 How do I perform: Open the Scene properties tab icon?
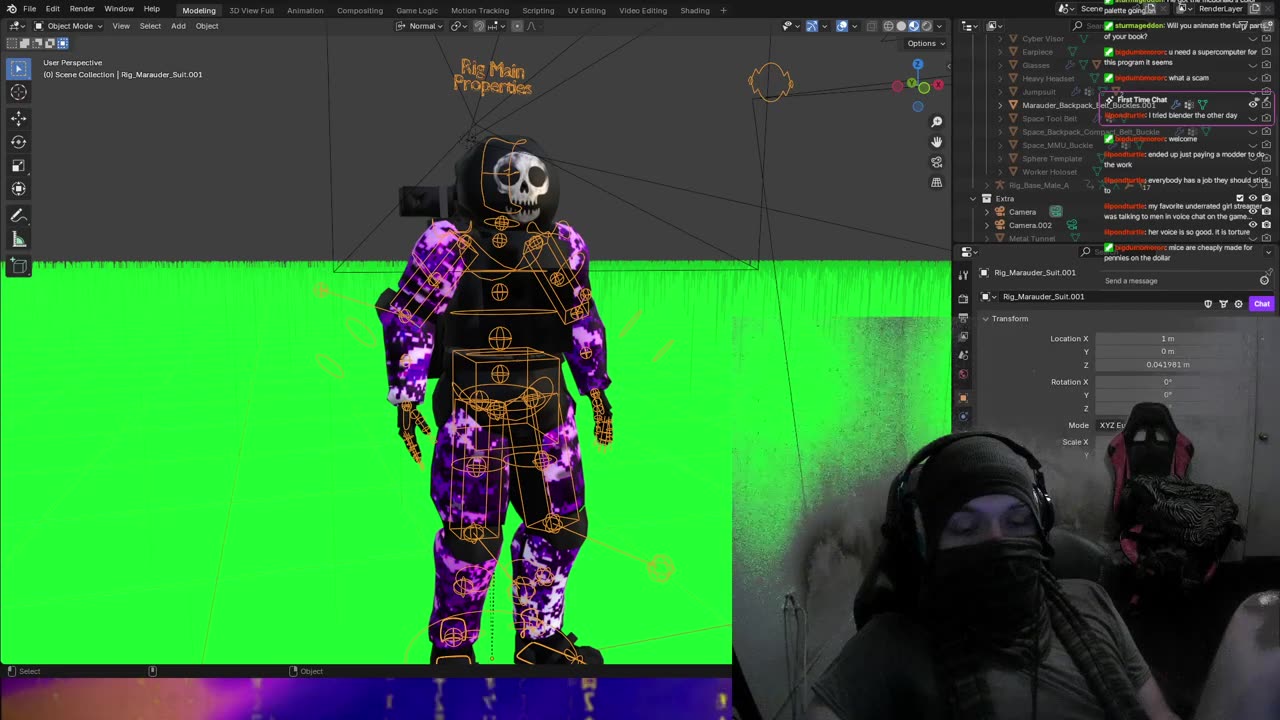[x=963, y=355]
